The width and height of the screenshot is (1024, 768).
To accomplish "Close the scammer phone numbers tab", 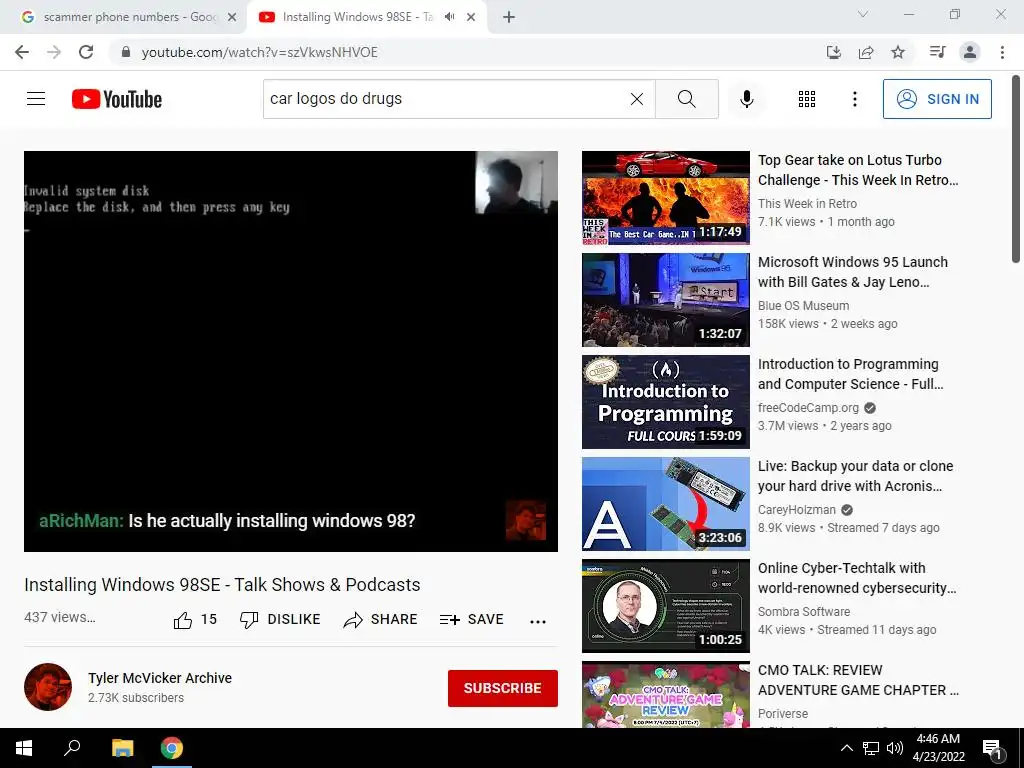I will [x=232, y=18].
